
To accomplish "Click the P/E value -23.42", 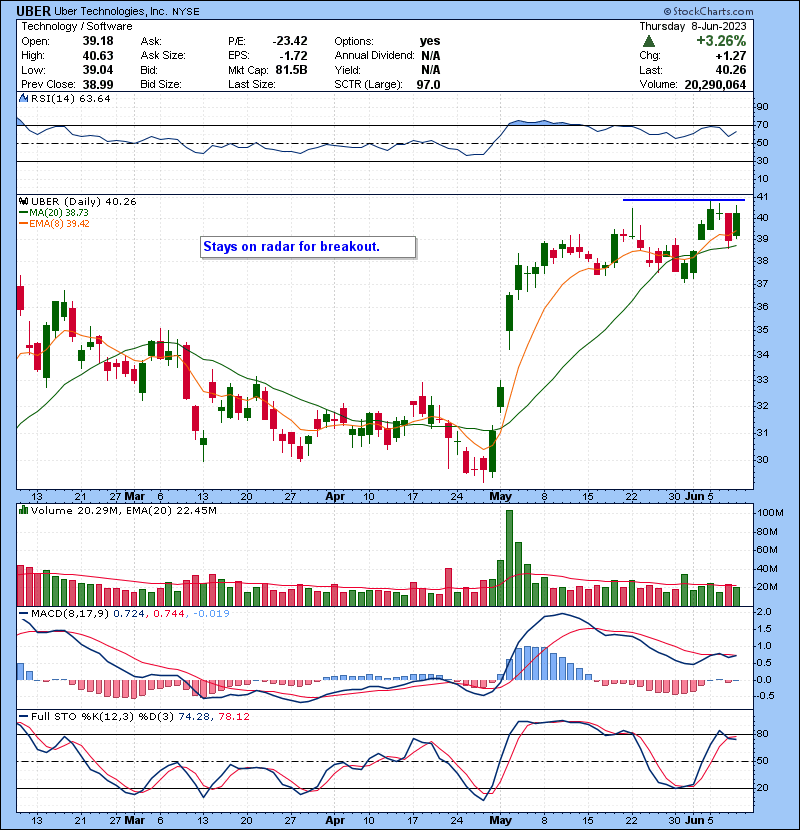I will (x=290, y=41).
